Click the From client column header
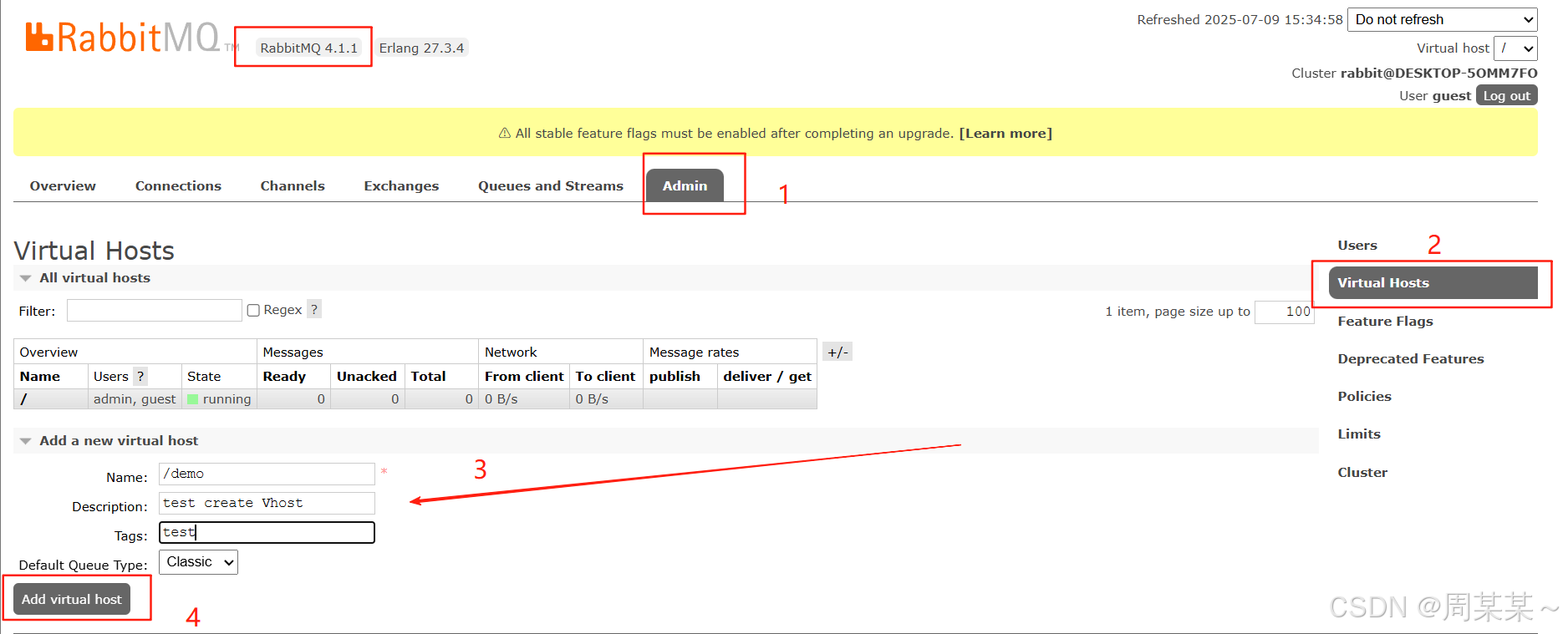The width and height of the screenshot is (1568, 634). click(524, 376)
